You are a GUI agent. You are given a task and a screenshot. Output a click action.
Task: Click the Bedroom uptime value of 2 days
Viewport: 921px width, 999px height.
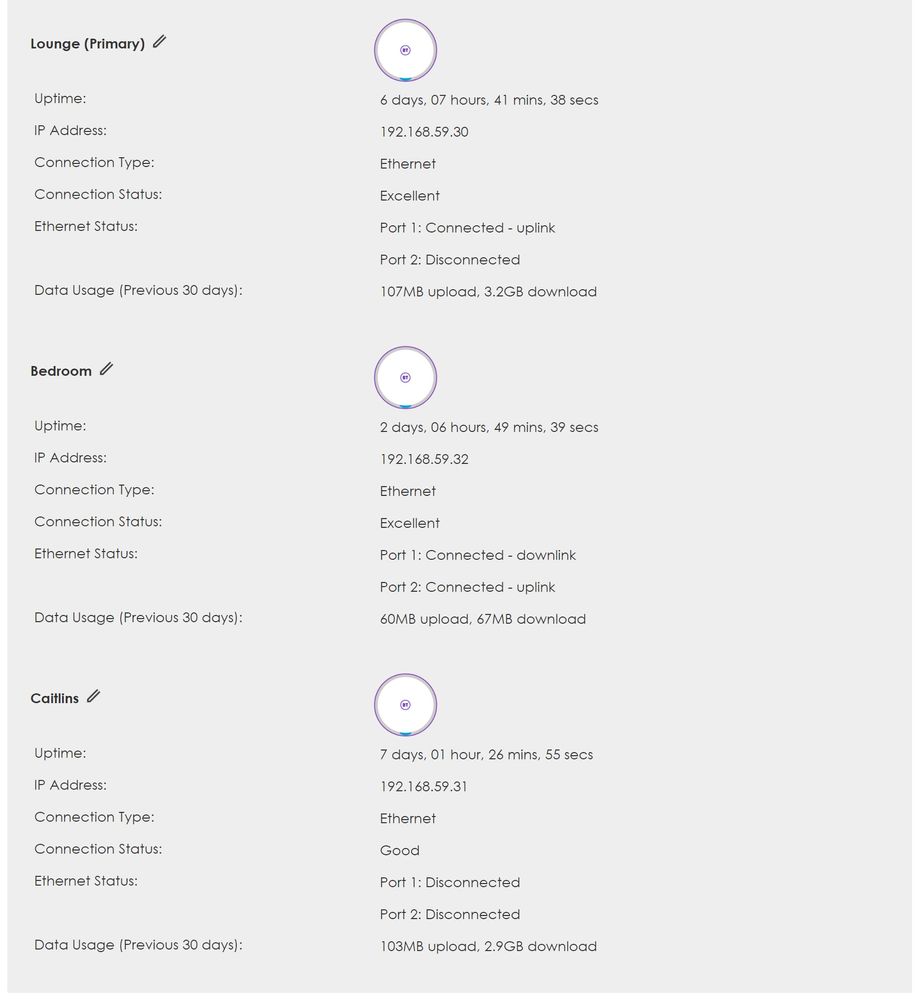489,427
